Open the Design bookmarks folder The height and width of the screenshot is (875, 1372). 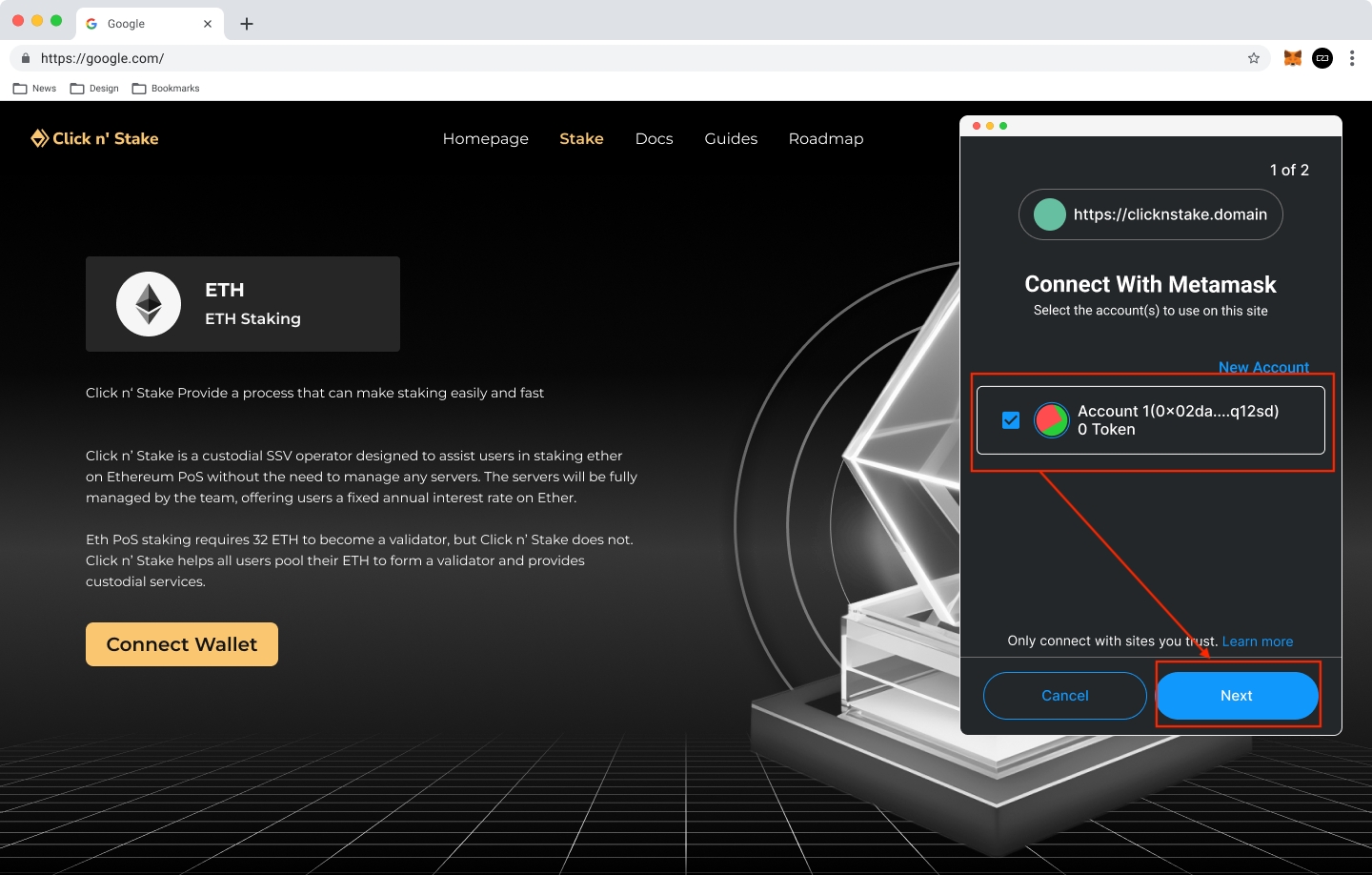click(x=94, y=89)
